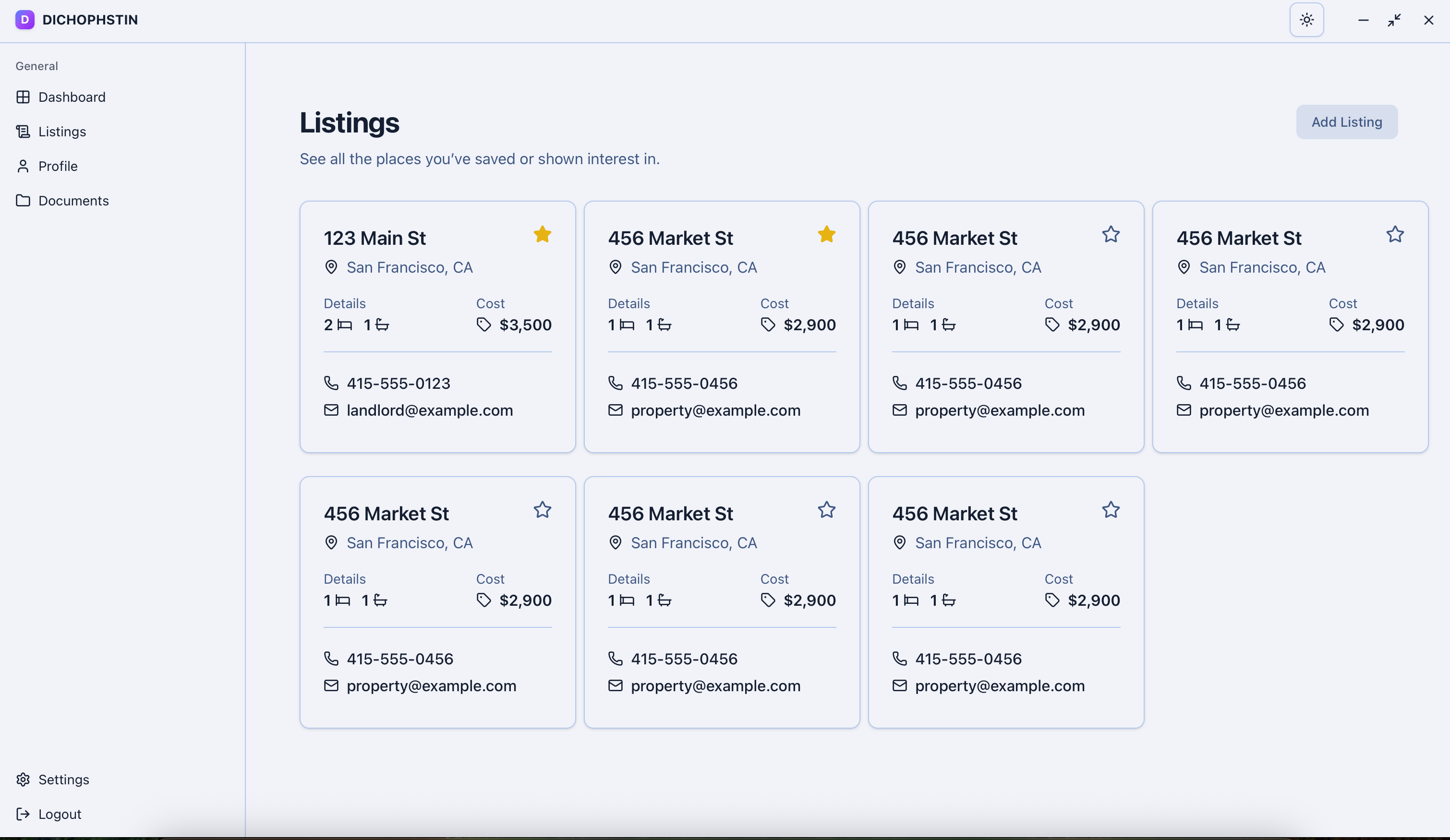This screenshot has width=1450, height=840.
Task: Open Dashboard from the sidebar
Action: coord(72,97)
